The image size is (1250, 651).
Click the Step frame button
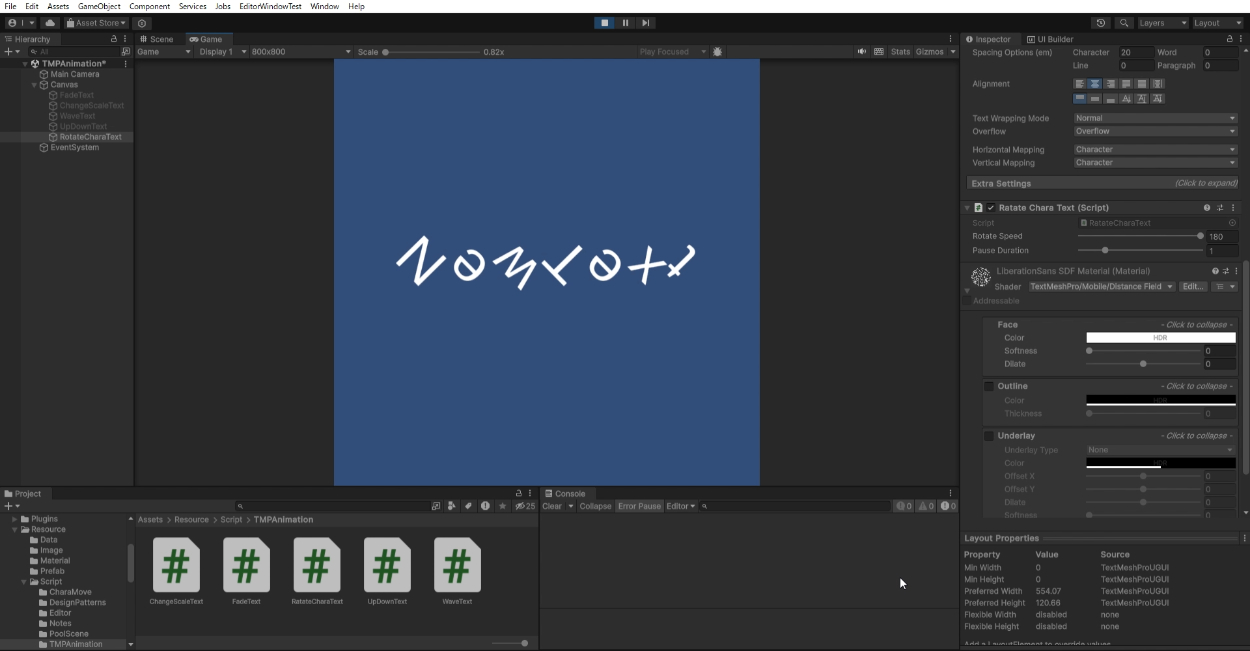point(646,23)
